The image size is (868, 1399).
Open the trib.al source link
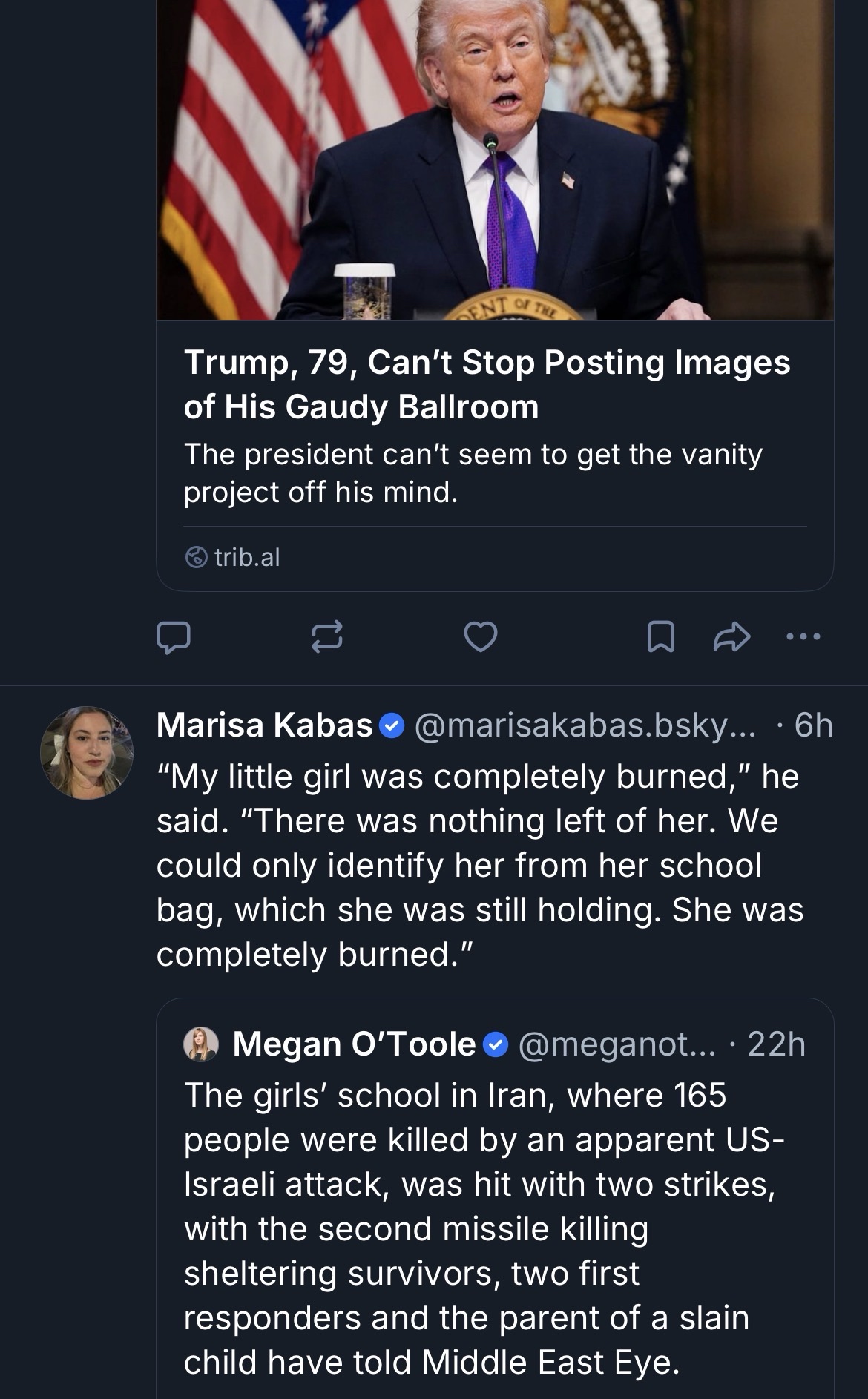click(247, 557)
